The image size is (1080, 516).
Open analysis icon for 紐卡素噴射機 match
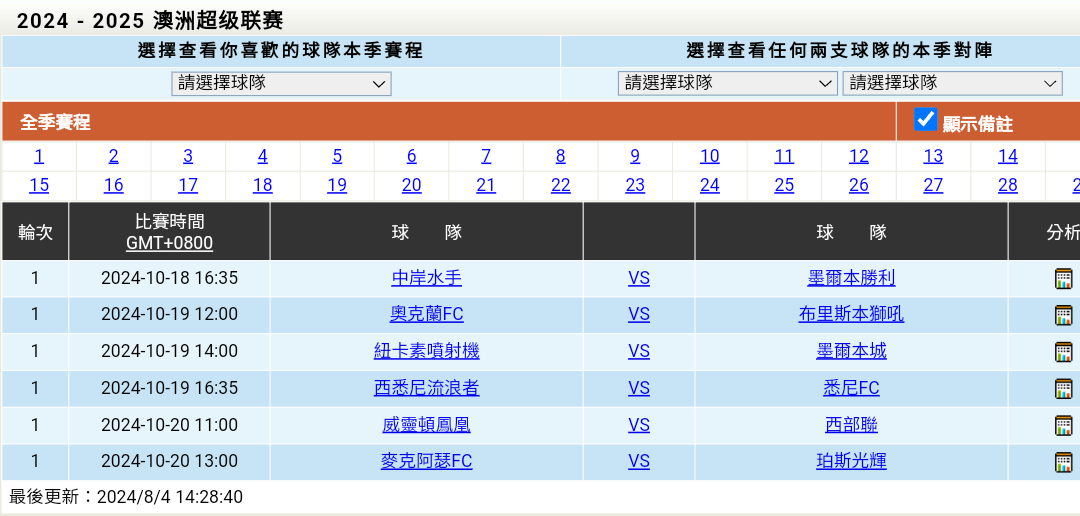(x=1063, y=352)
